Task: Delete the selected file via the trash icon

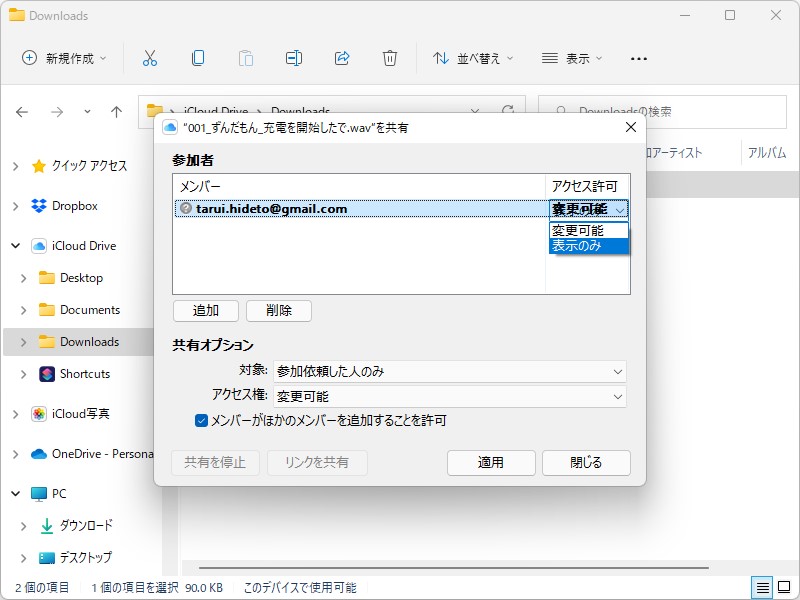Action: click(x=389, y=58)
